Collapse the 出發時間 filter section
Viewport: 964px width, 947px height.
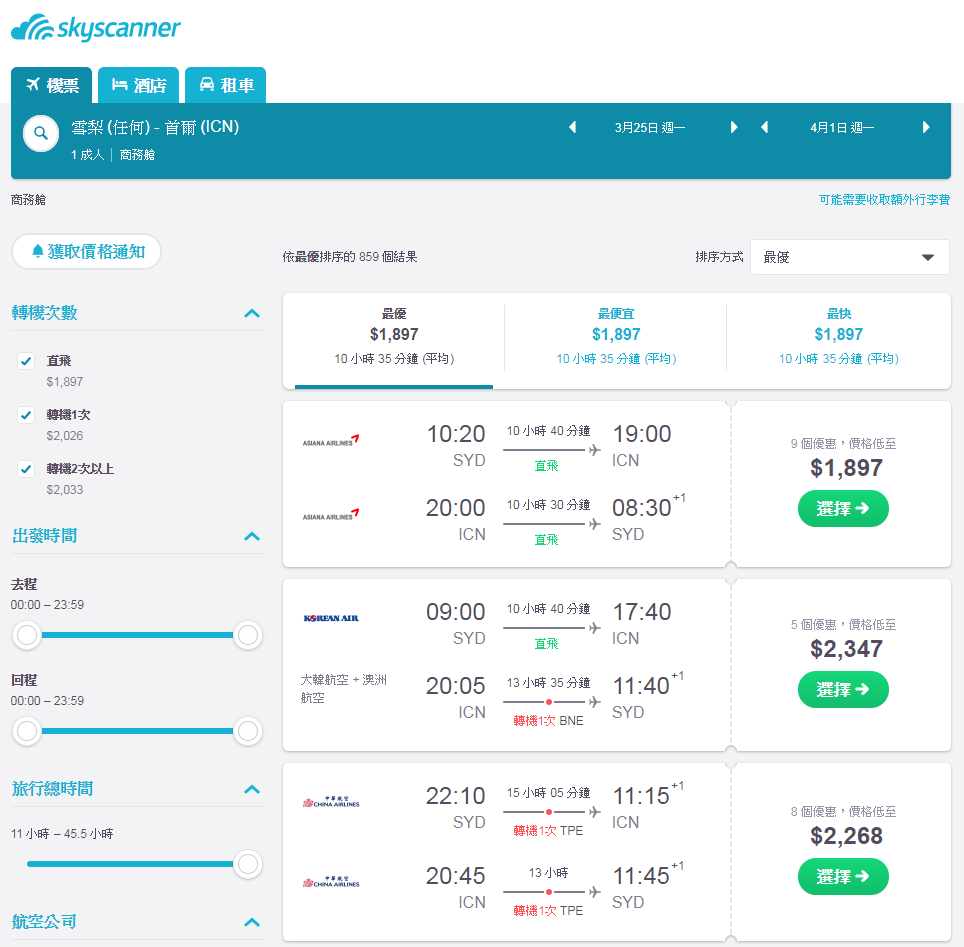[251, 536]
